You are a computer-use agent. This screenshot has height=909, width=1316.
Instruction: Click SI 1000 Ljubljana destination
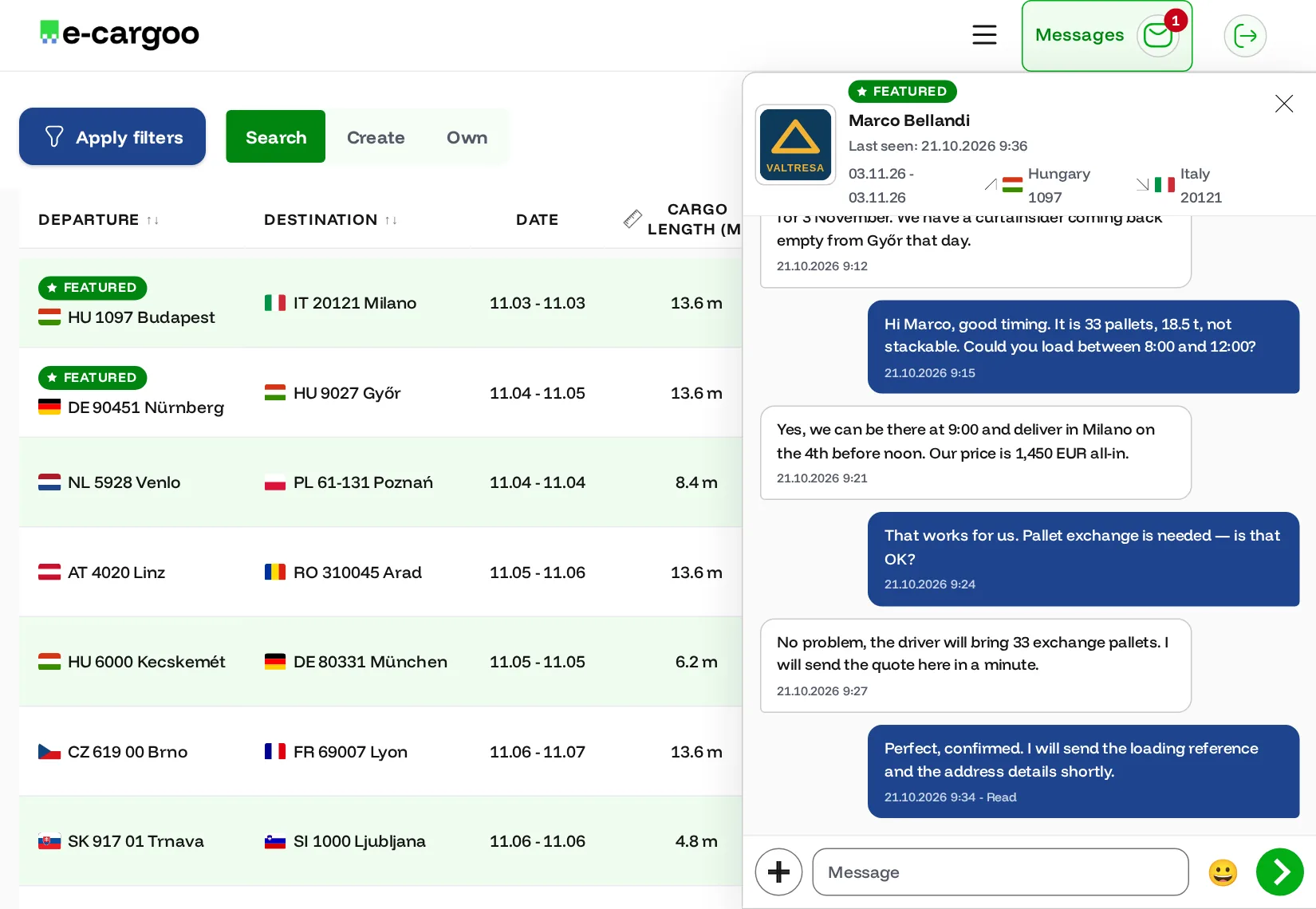[345, 841]
